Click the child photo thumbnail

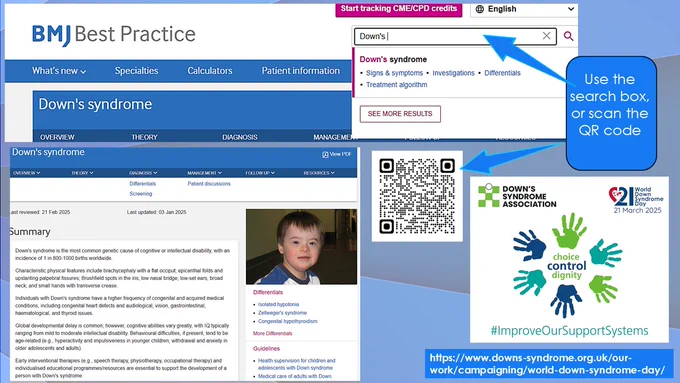tap(301, 247)
